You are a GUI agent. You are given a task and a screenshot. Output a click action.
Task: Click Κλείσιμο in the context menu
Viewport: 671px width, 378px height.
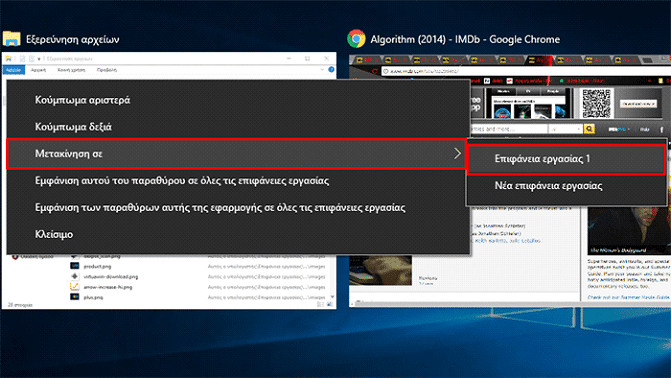click(x=54, y=235)
